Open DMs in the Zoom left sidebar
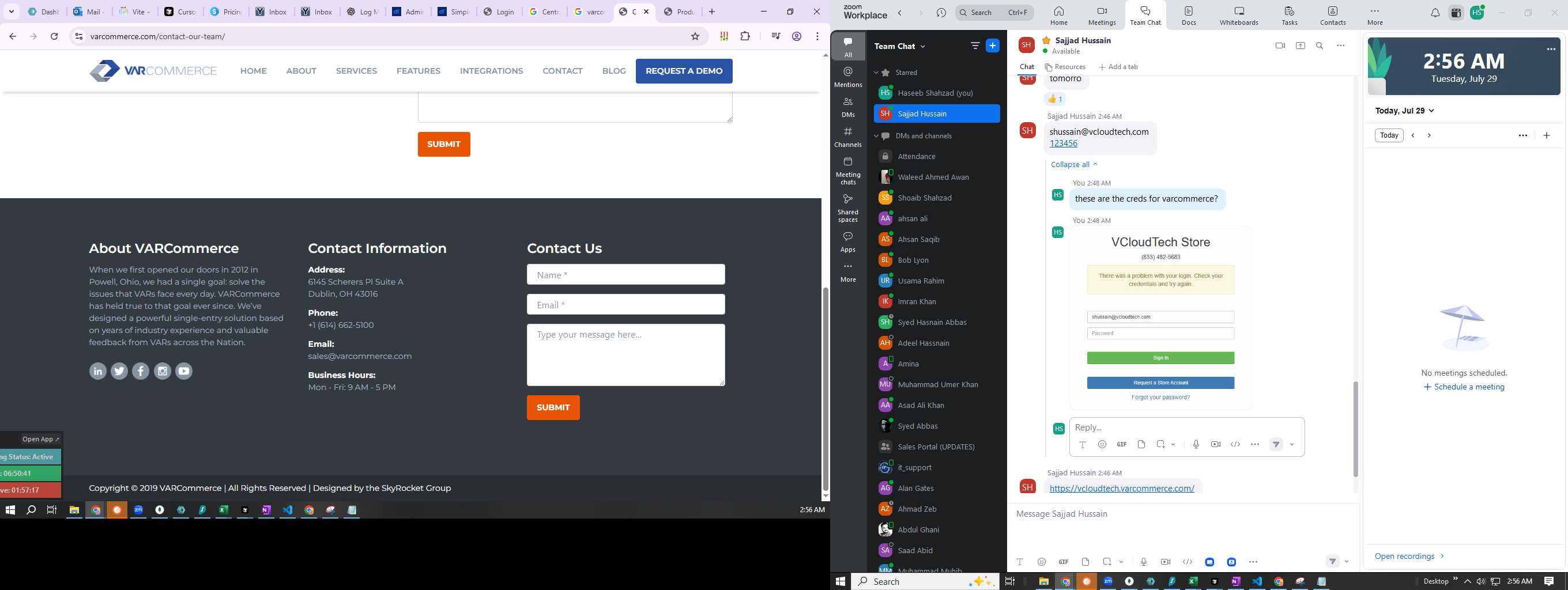 848,107
